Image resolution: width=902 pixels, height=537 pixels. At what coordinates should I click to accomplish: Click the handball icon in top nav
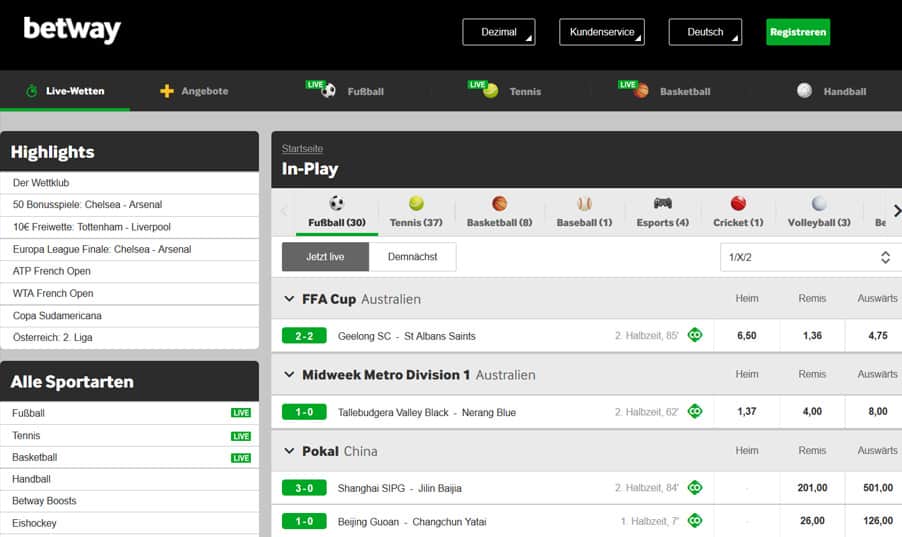(x=805, y=90)
